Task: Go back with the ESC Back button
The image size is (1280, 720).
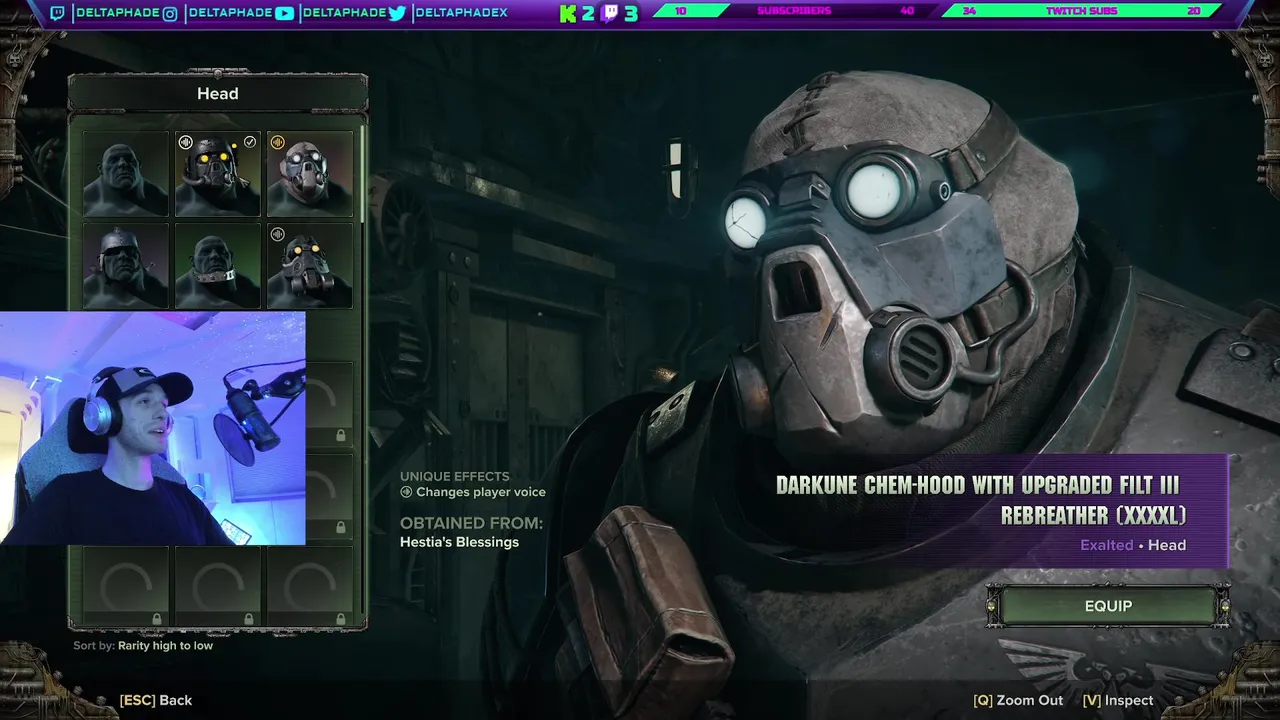Action: click(156, 701)
